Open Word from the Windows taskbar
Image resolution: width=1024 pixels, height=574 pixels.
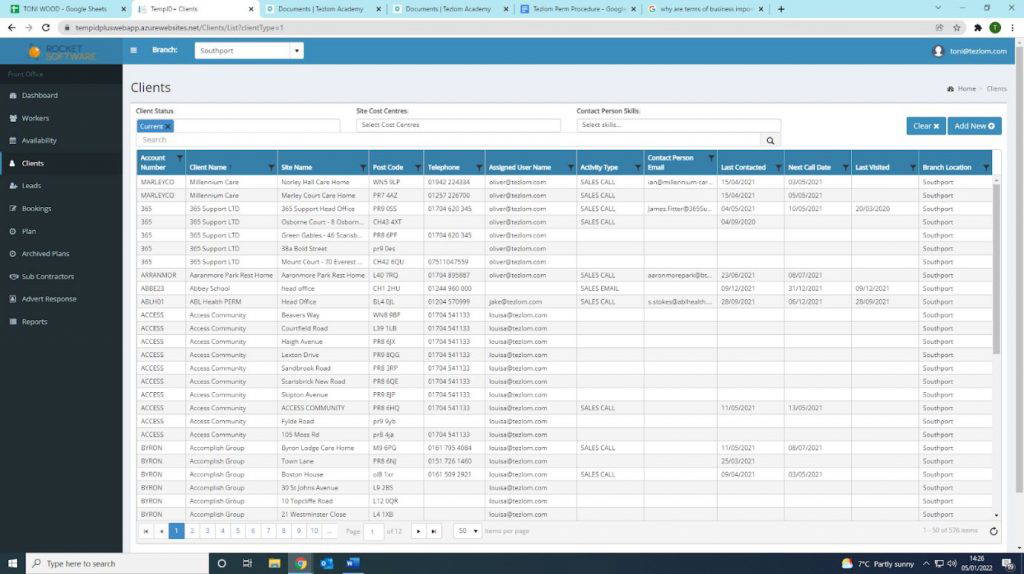click(x=353, y=563)
